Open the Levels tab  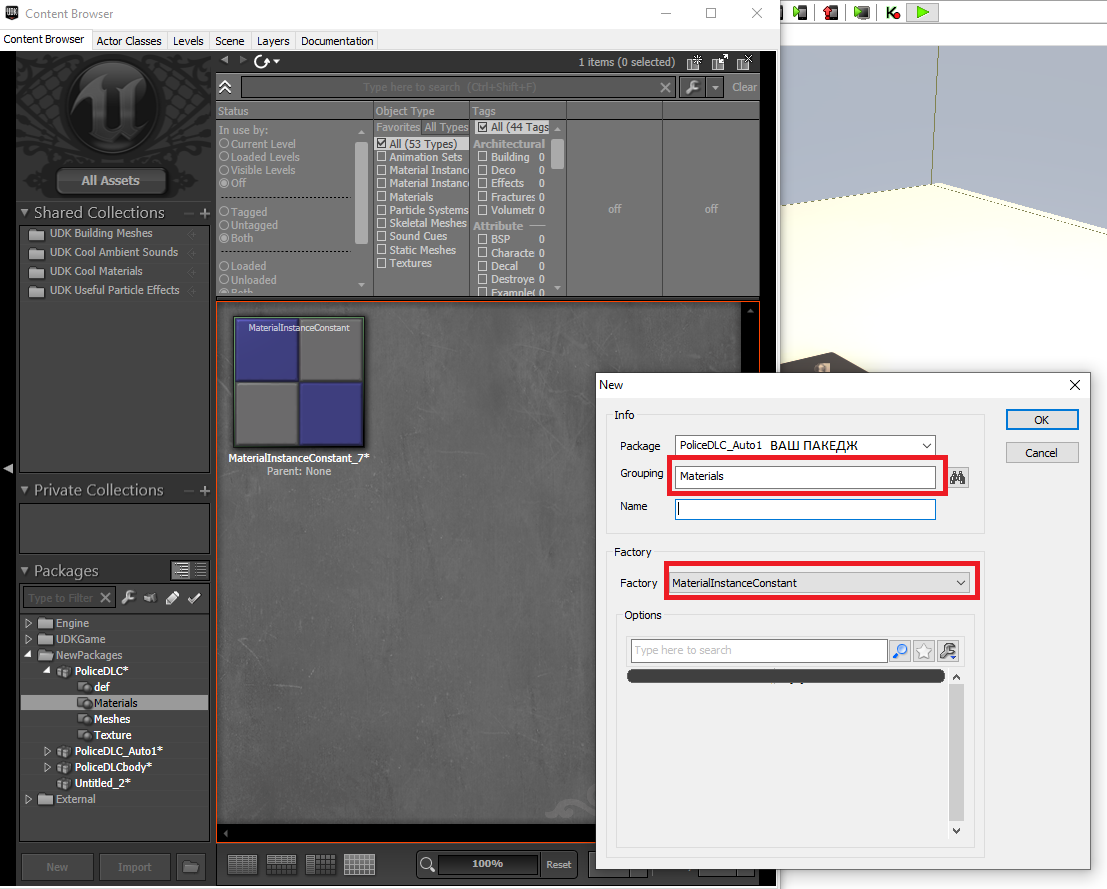(x=188, y=41)
